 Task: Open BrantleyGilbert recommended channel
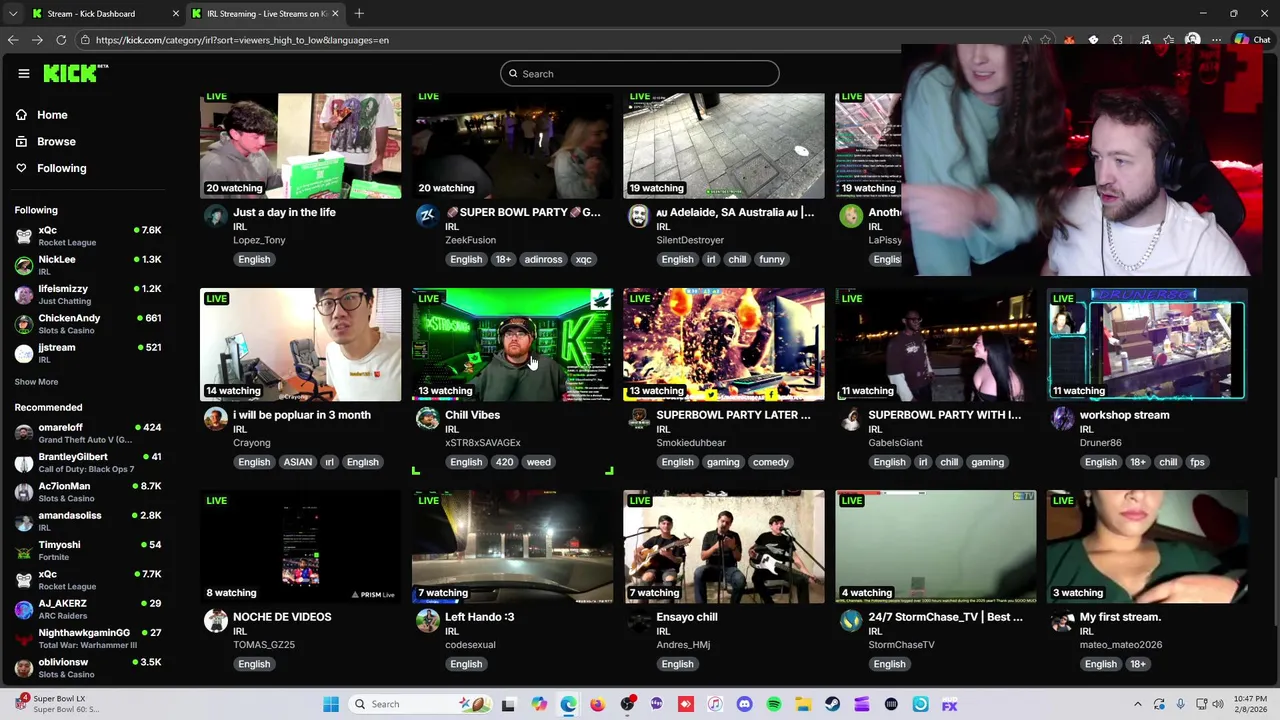(x=88, y=462)
